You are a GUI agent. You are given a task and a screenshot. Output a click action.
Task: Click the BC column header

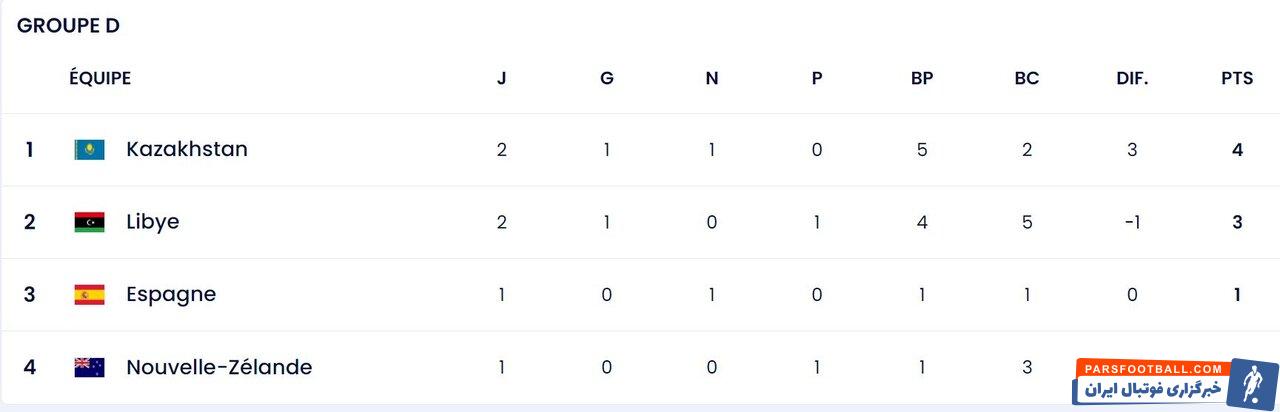coord(1027,78)
